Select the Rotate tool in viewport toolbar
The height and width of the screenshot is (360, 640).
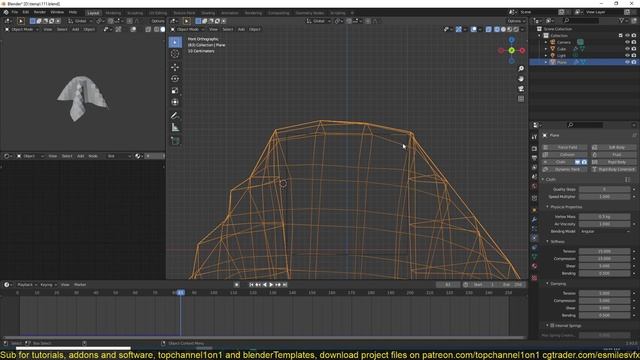click(175, 79)
